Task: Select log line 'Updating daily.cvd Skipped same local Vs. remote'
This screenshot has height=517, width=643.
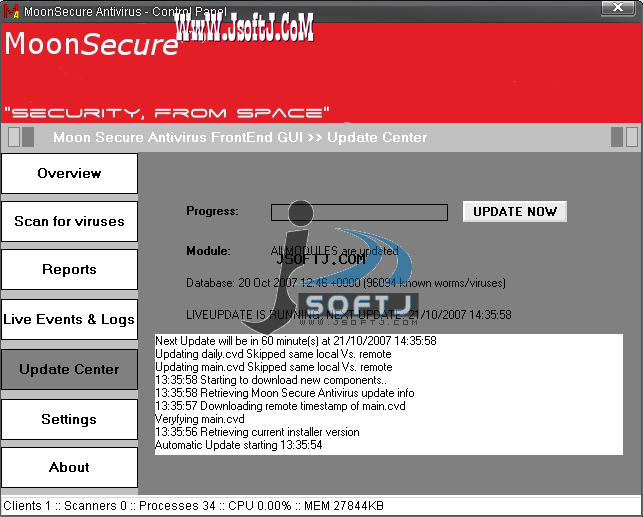Action: 273,354
